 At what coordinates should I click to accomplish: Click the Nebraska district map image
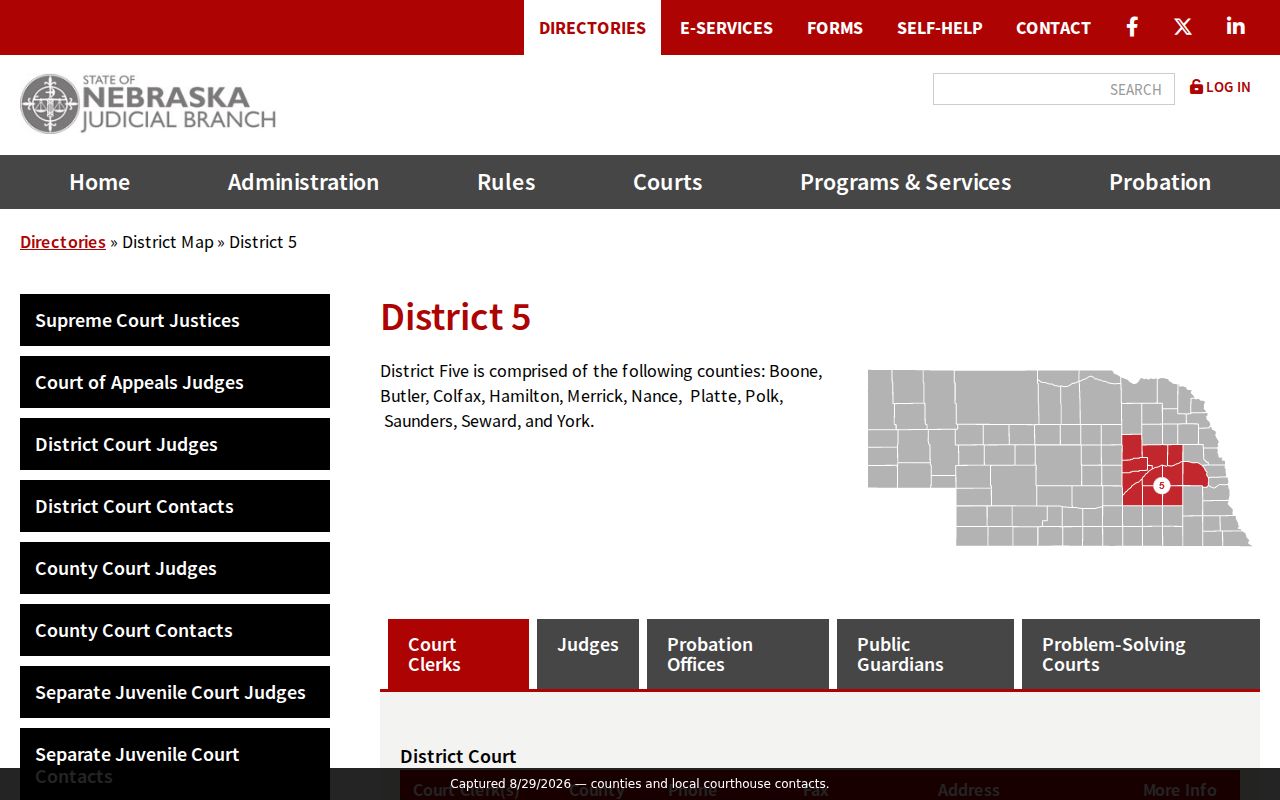[1059, 458]
